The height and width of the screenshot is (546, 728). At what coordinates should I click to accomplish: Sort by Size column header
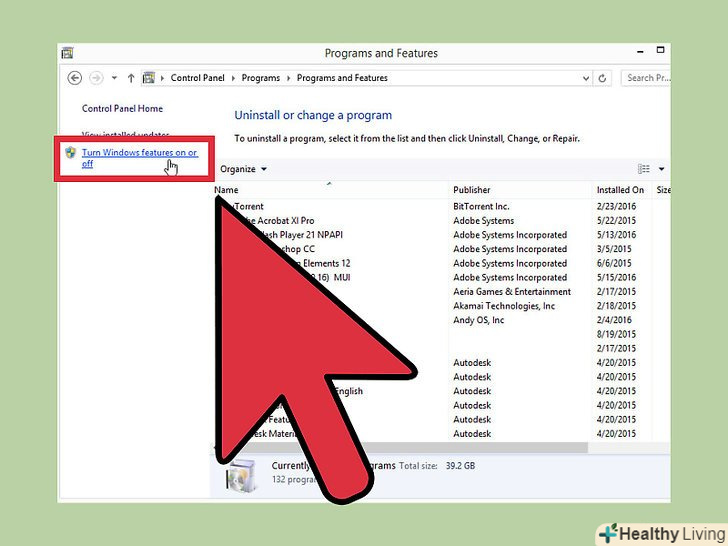click(663, 190)
